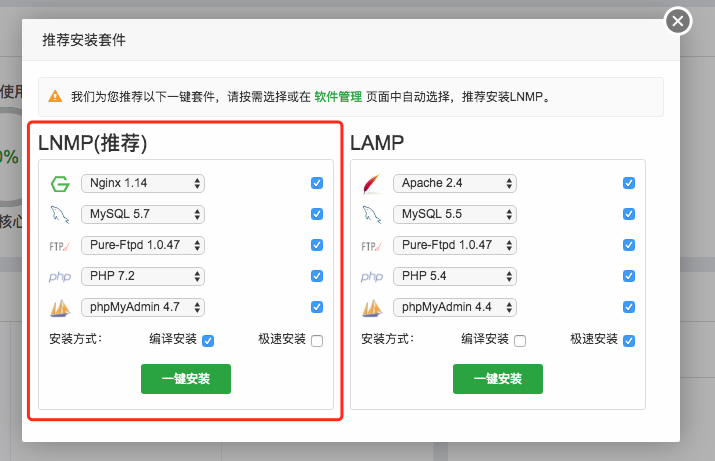Toggle 极速安装 checkbox in LAMP

pos(629,341)
